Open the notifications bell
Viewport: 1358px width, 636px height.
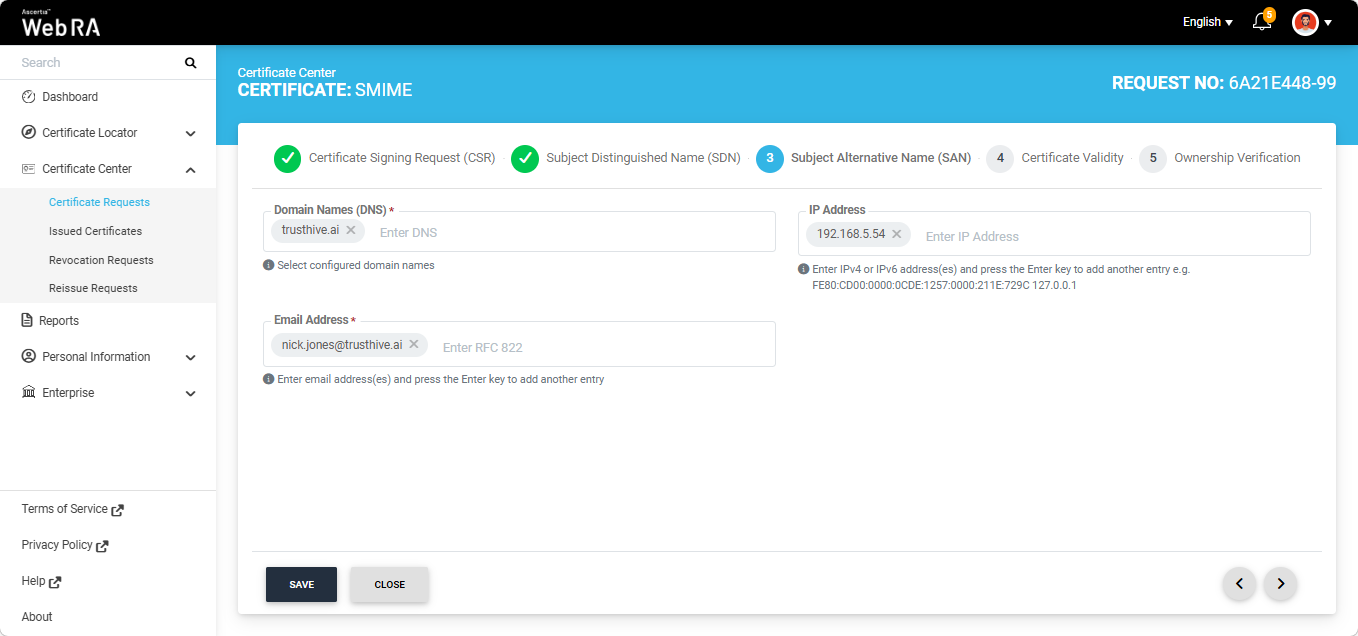click(1262, 22)
